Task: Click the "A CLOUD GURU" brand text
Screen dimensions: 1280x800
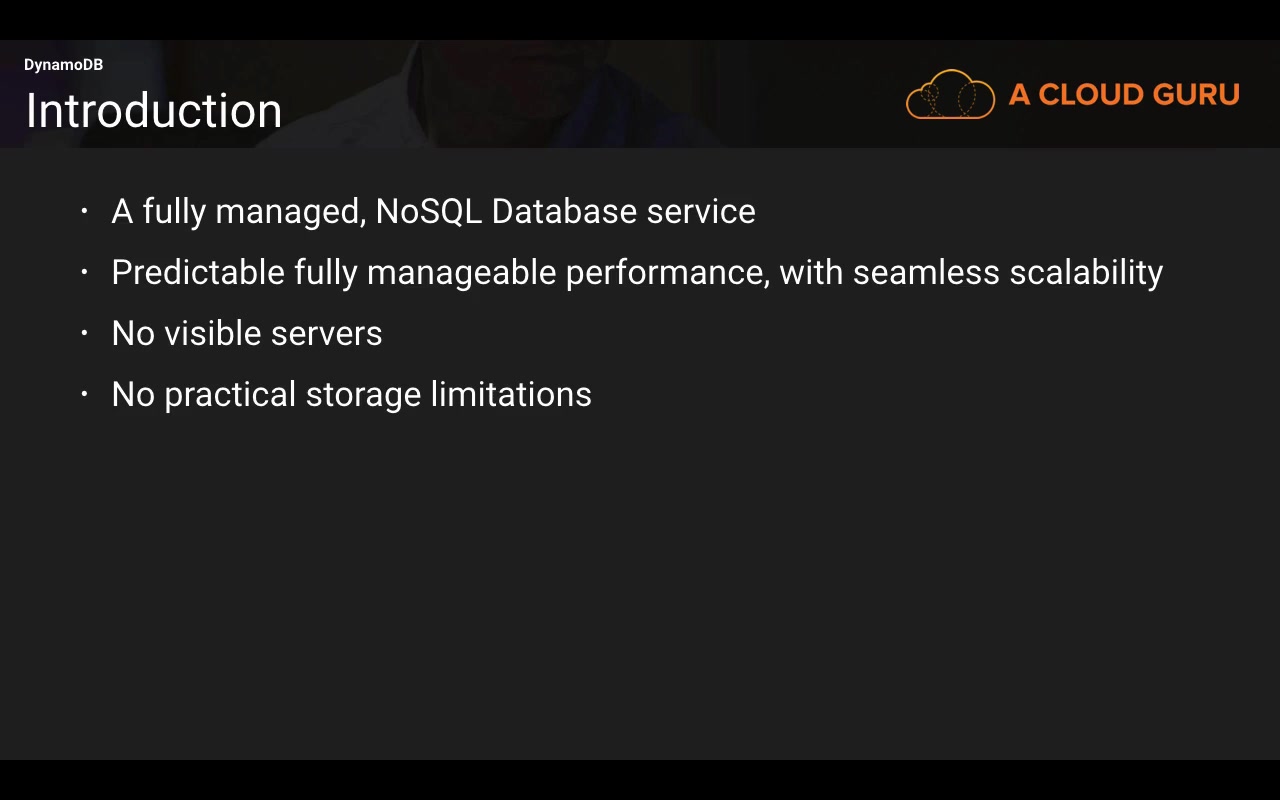Action: click(1124, 95)
